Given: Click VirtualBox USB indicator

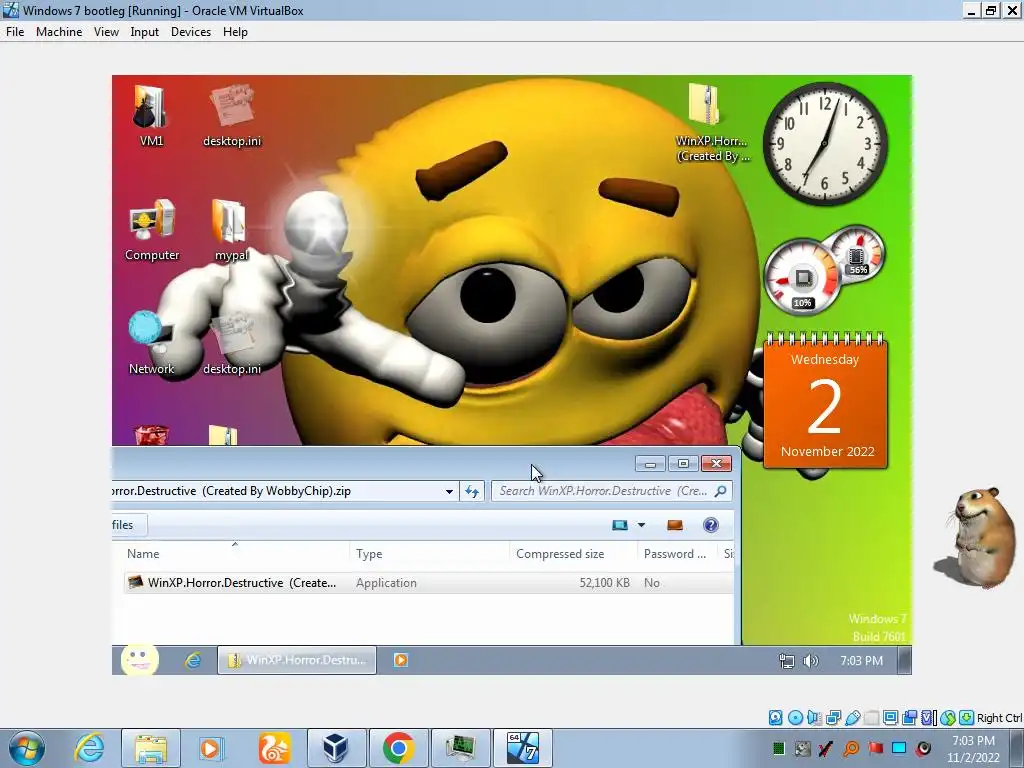Looking at the screenshot, I should (852, 718).
